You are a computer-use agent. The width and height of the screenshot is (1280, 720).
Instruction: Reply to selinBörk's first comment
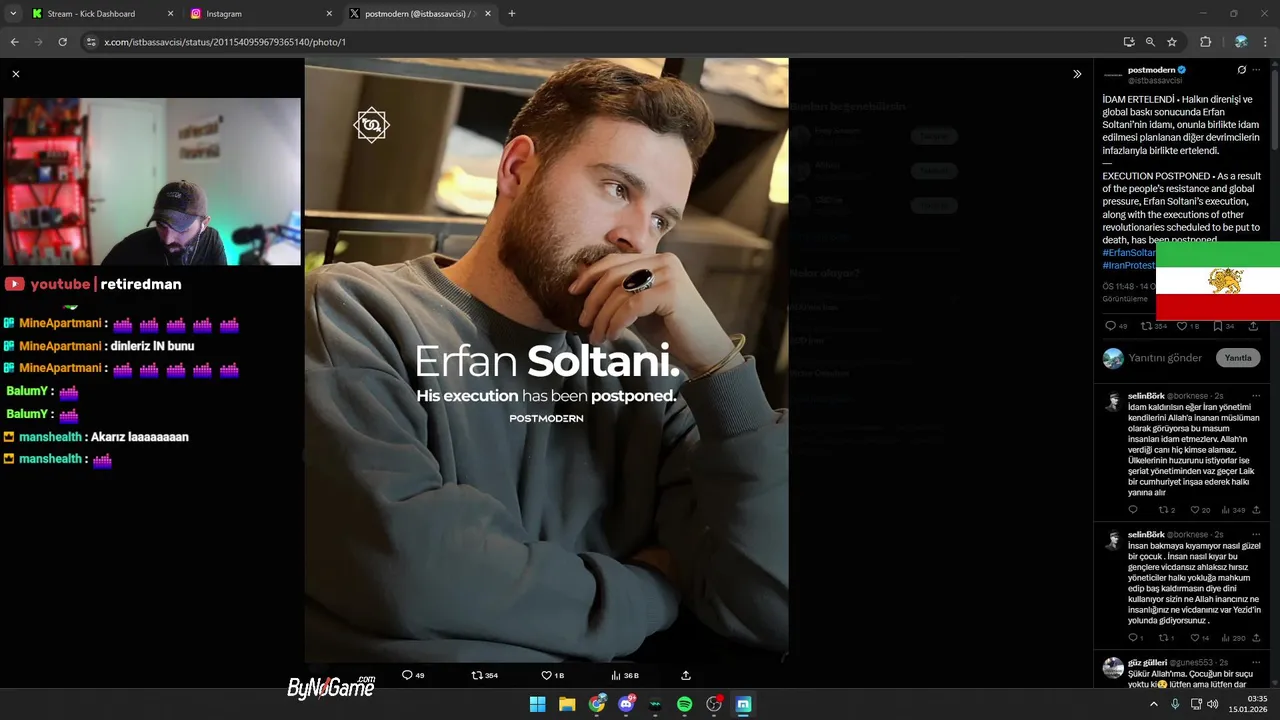[1133, 510]
